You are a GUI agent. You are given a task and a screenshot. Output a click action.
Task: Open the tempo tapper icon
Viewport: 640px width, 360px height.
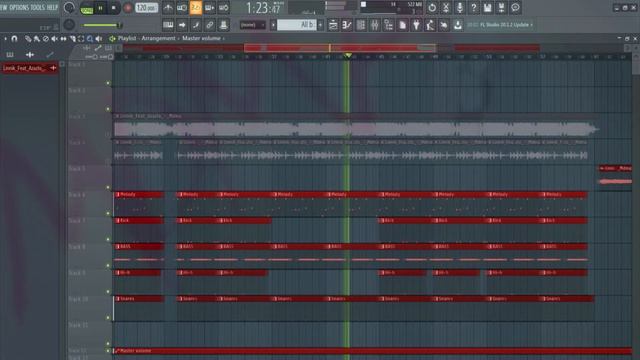coord(430,25)
